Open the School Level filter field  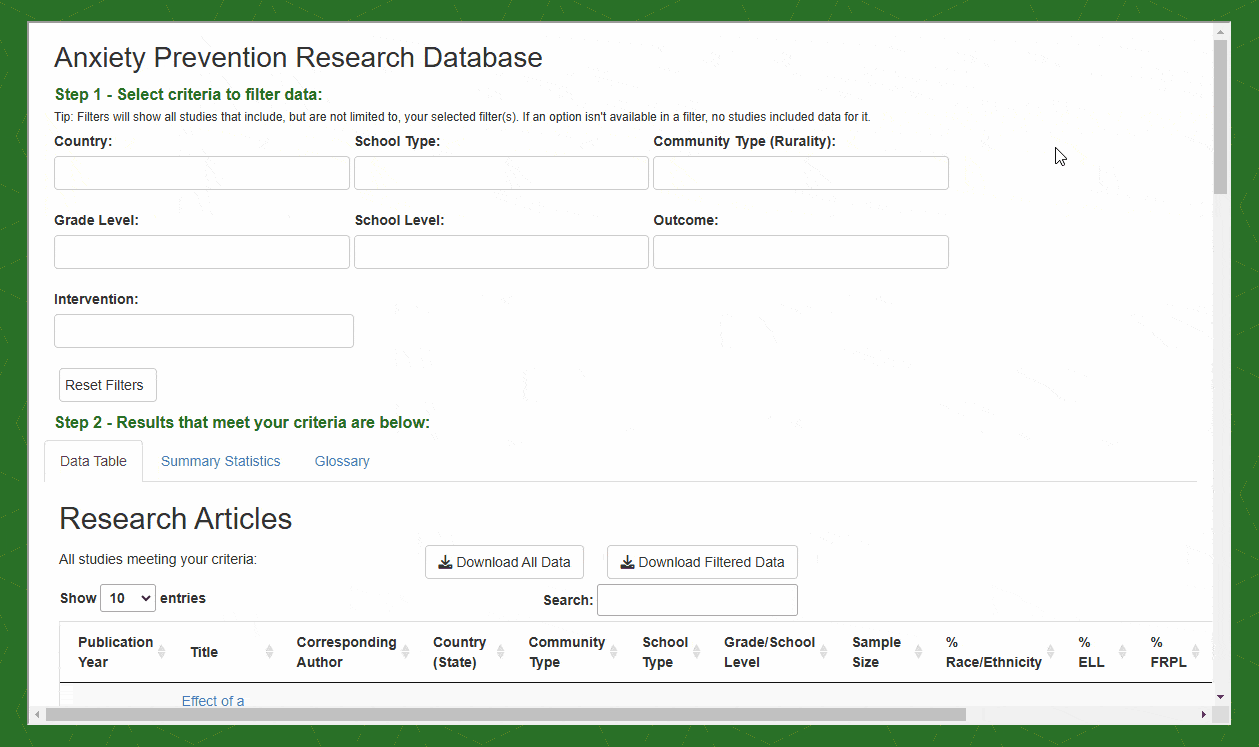[501, 252]
